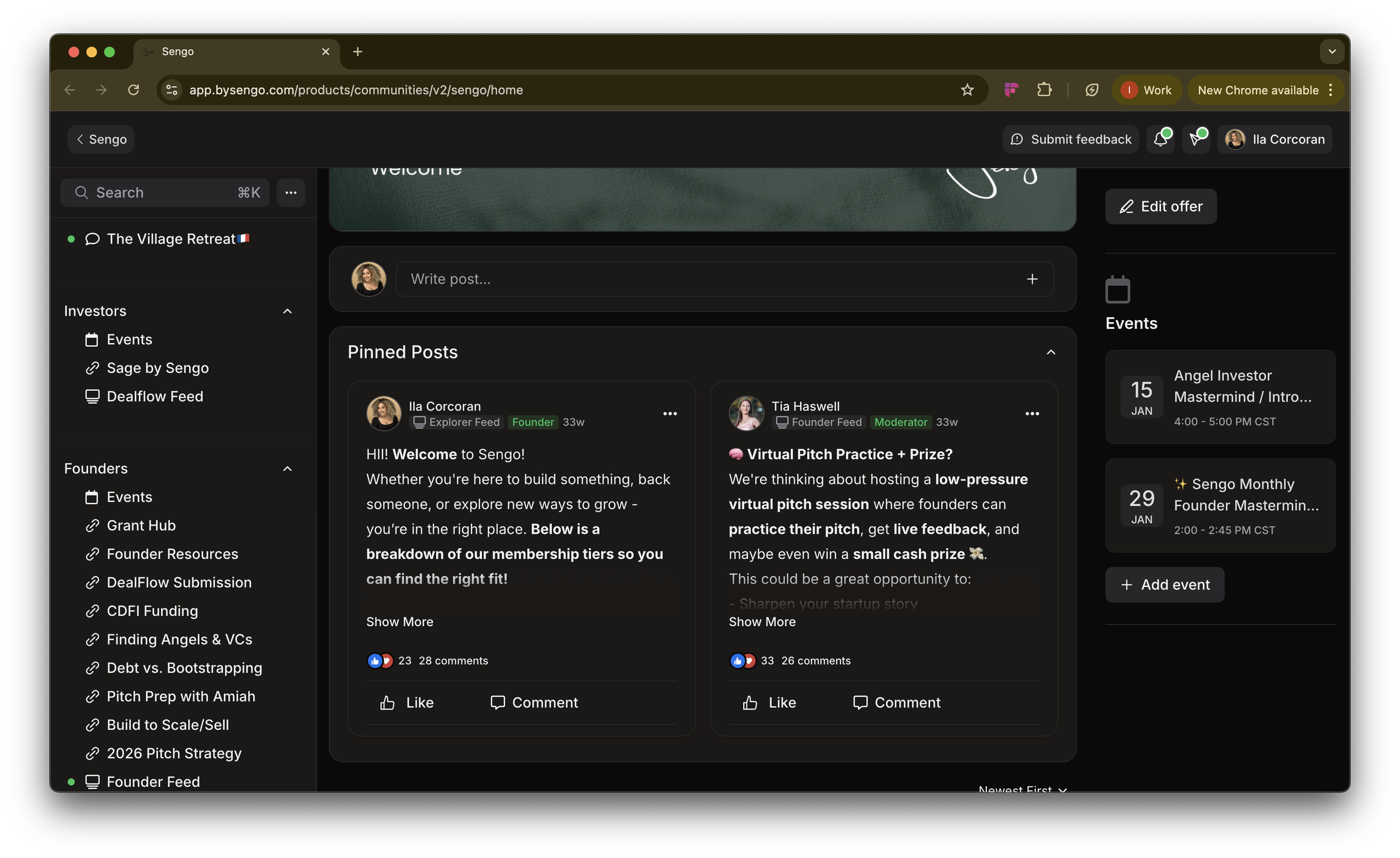Screen dimensions: 1400x858
Task: Open the direct messages icon
Action: point(1196,139)
